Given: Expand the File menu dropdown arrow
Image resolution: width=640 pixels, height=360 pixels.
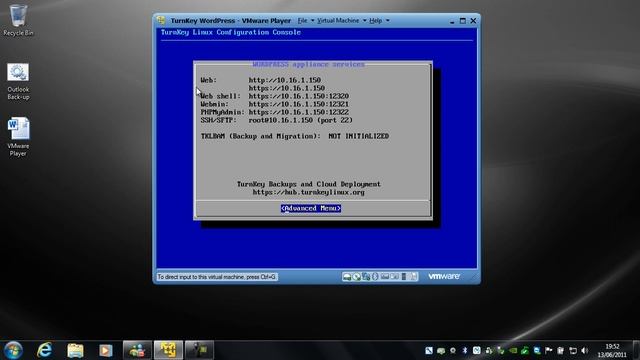Looking at the screenshot, I should pos(313,20).
